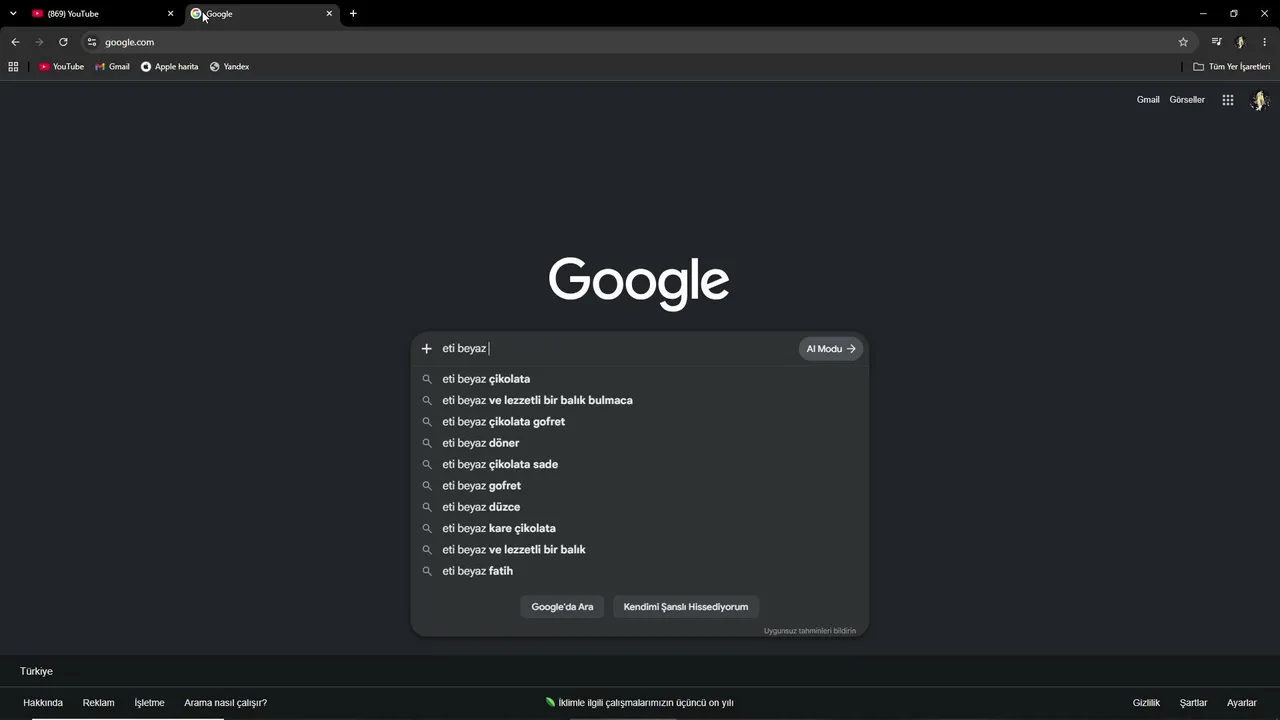Open the YouTube bookmark

[x=61, y=67]
